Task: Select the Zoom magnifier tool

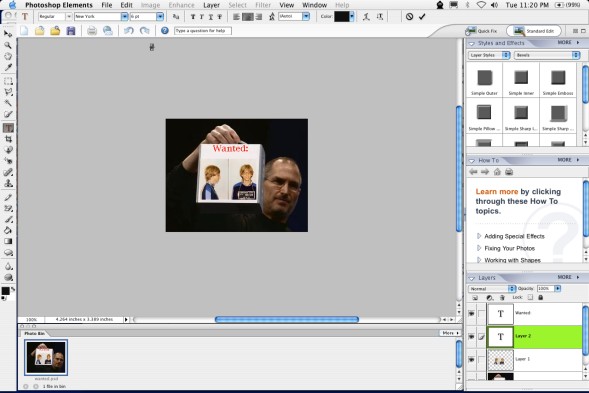Action: click(x=8, y=45)
